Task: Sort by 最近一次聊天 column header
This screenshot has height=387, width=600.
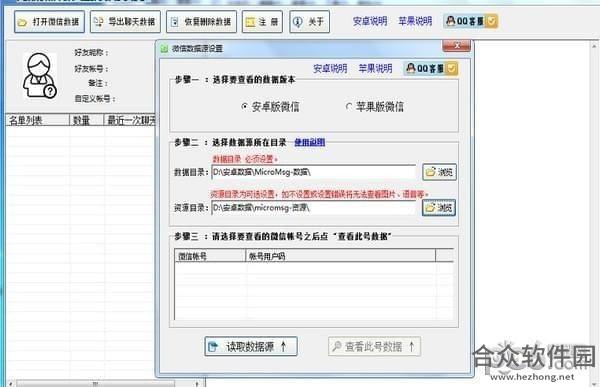Action: [x=130, y=120]
